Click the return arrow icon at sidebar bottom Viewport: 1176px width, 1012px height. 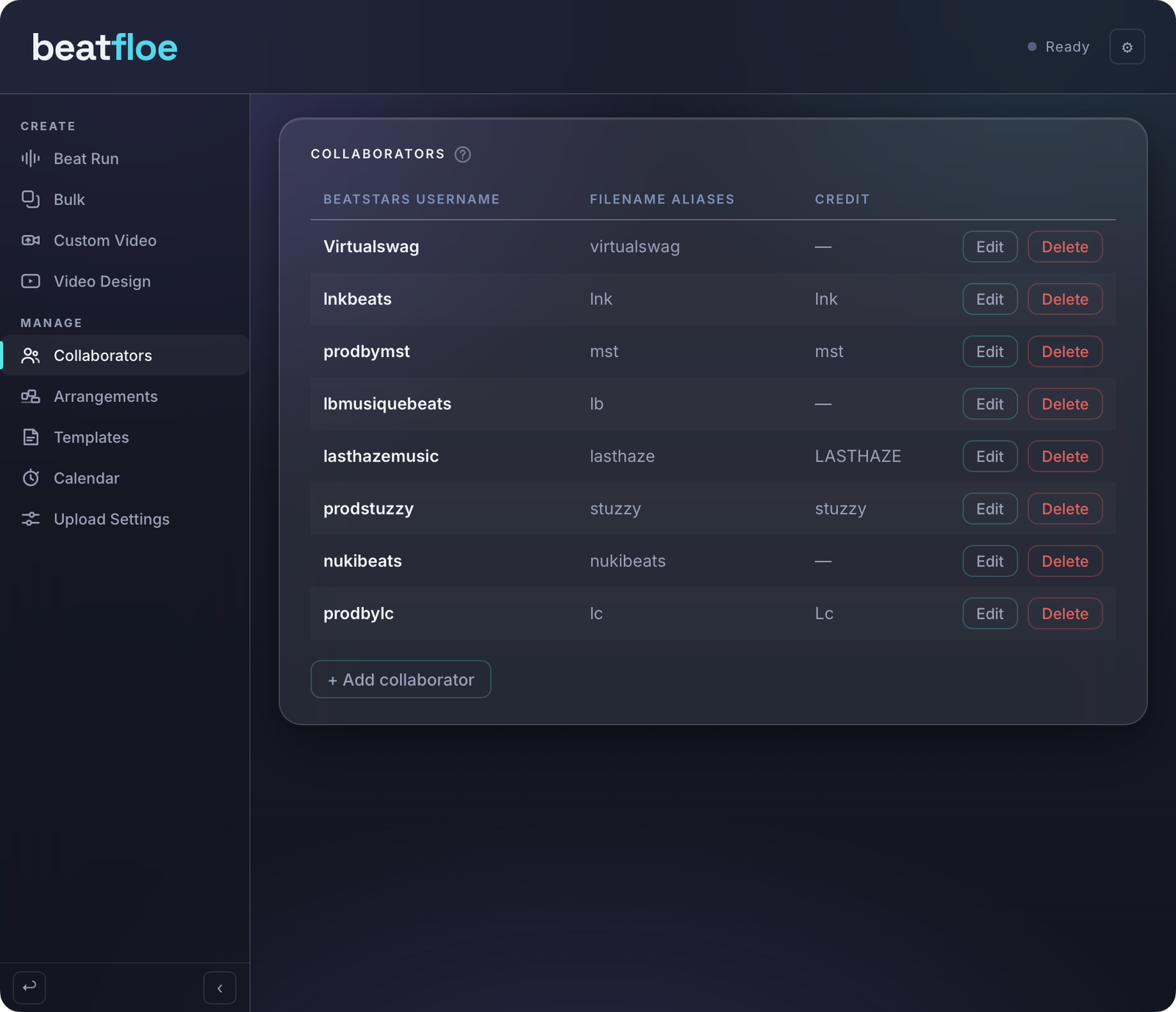coord(29,987)
